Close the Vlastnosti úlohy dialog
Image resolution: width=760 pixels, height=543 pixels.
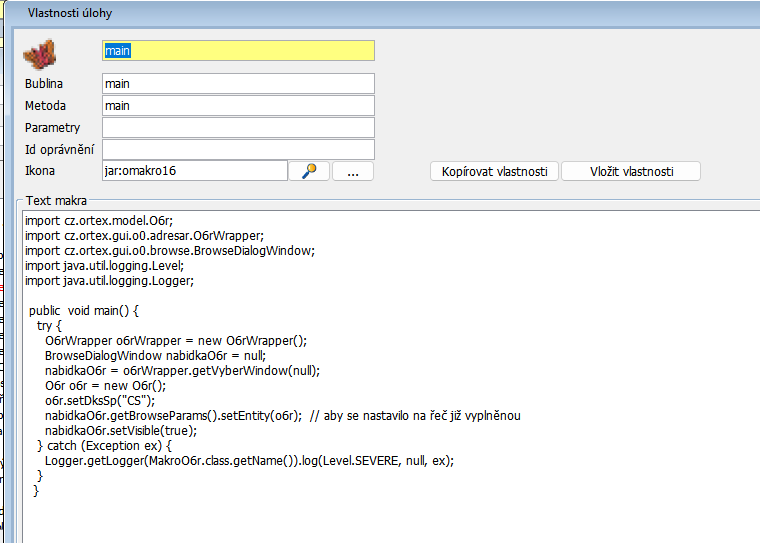click(748, 12)
